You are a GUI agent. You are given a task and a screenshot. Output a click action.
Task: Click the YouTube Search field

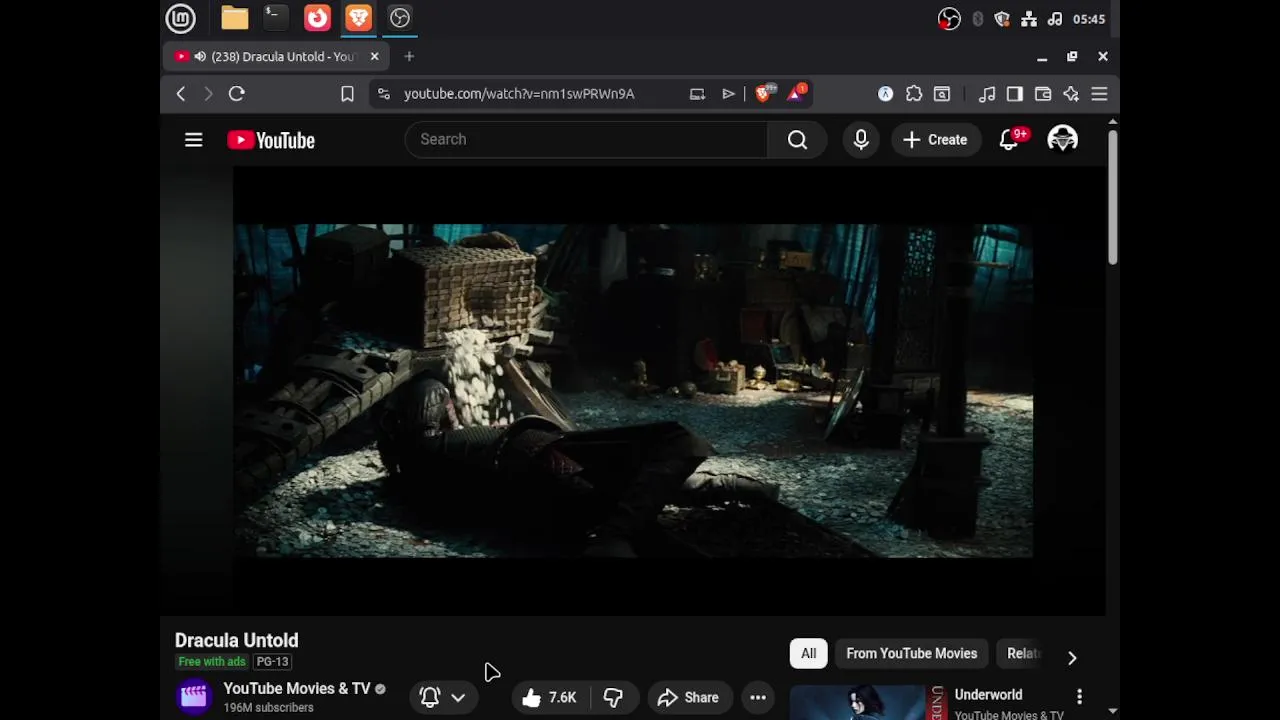click(x=586, y=139)
